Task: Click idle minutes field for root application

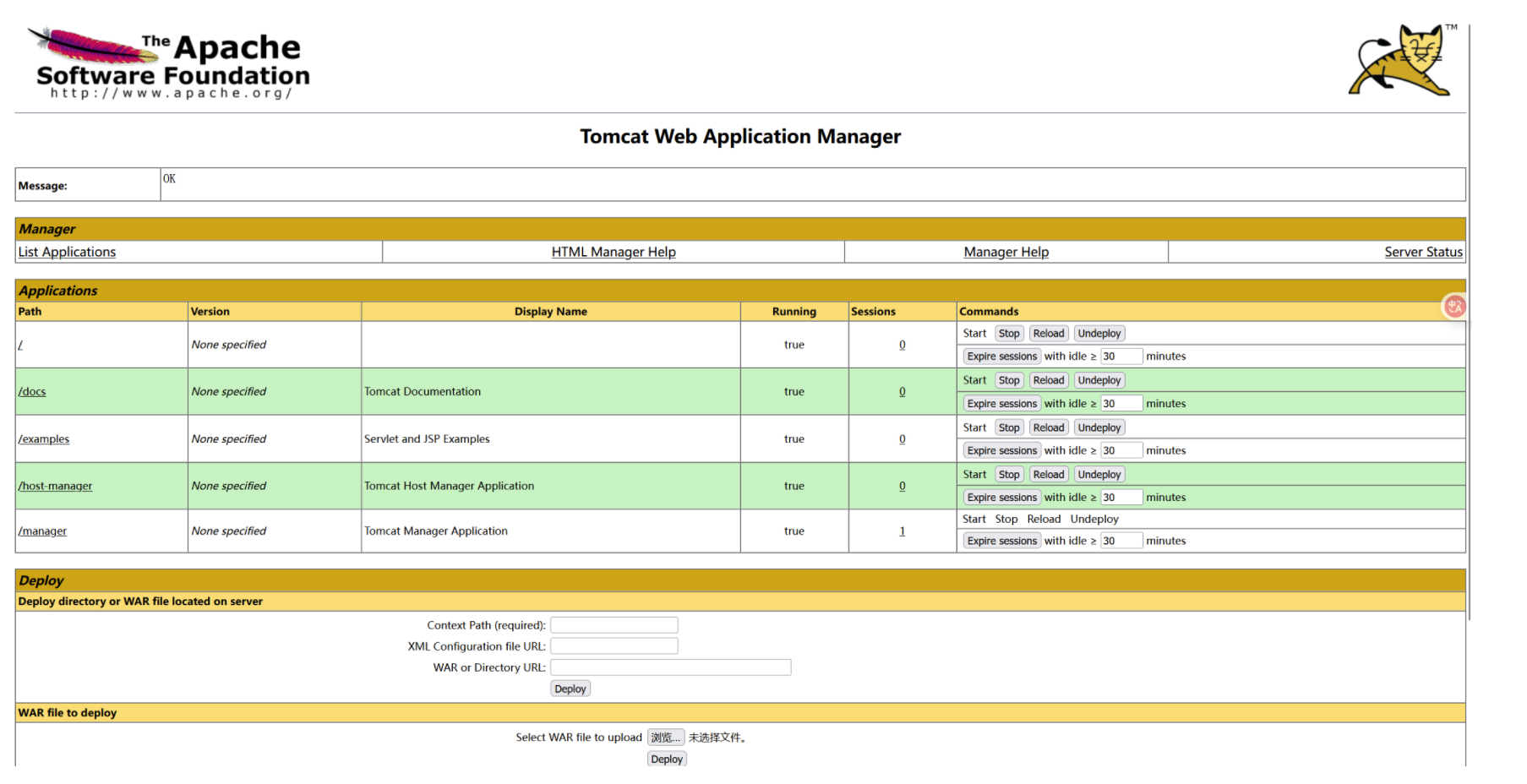Action: point(1121,357)
